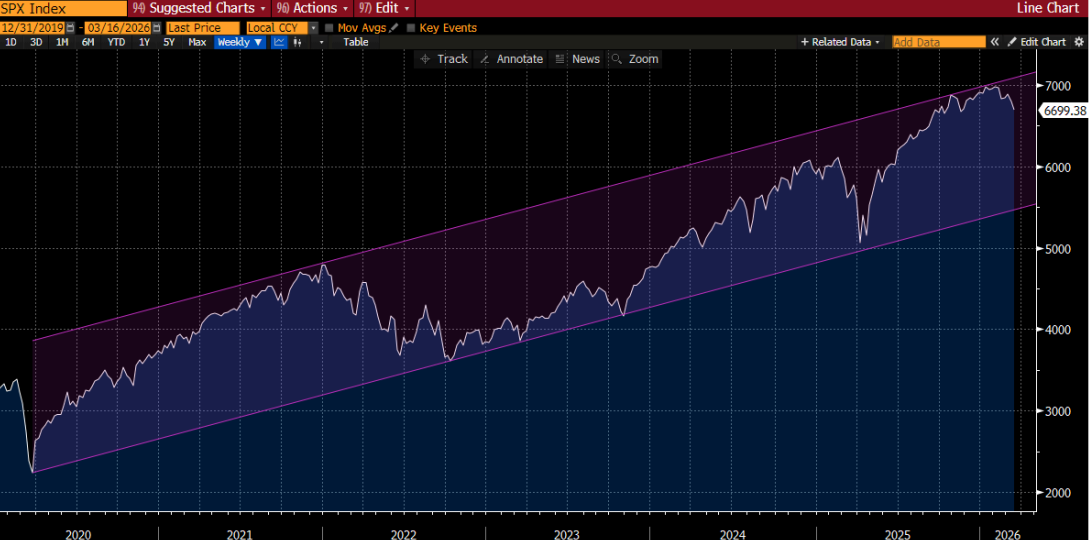1092x540 pixels.
Task: Click the Add Data input field
Action: coord(938,42)
